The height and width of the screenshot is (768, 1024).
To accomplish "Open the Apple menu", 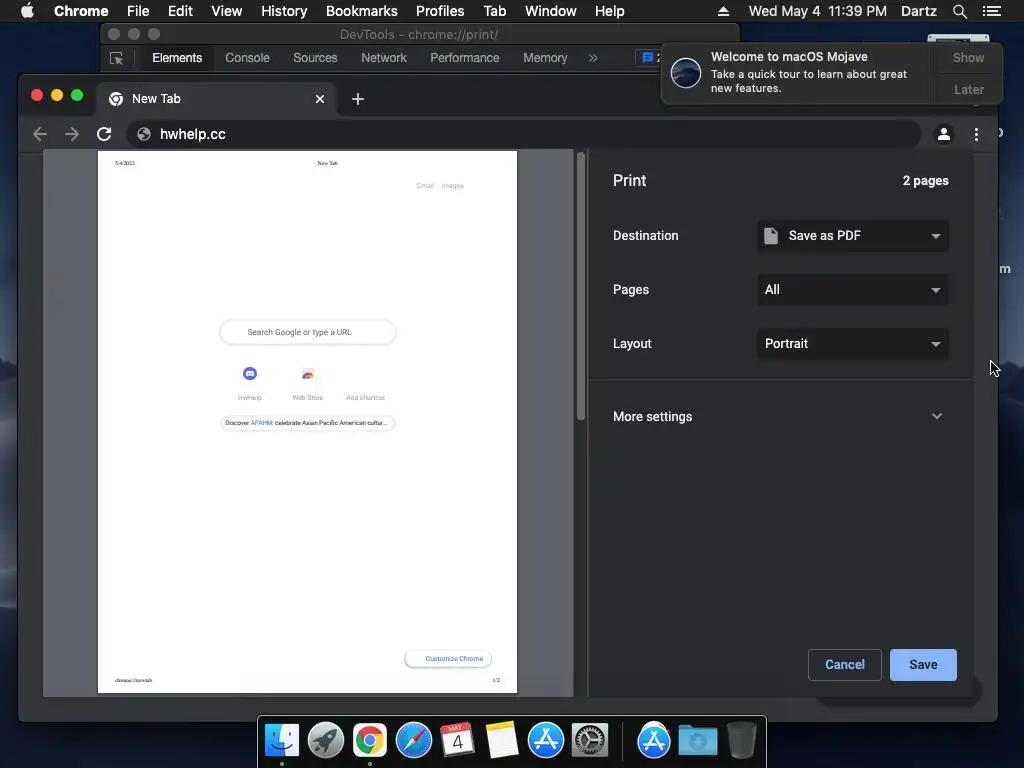I will [27, 11].
